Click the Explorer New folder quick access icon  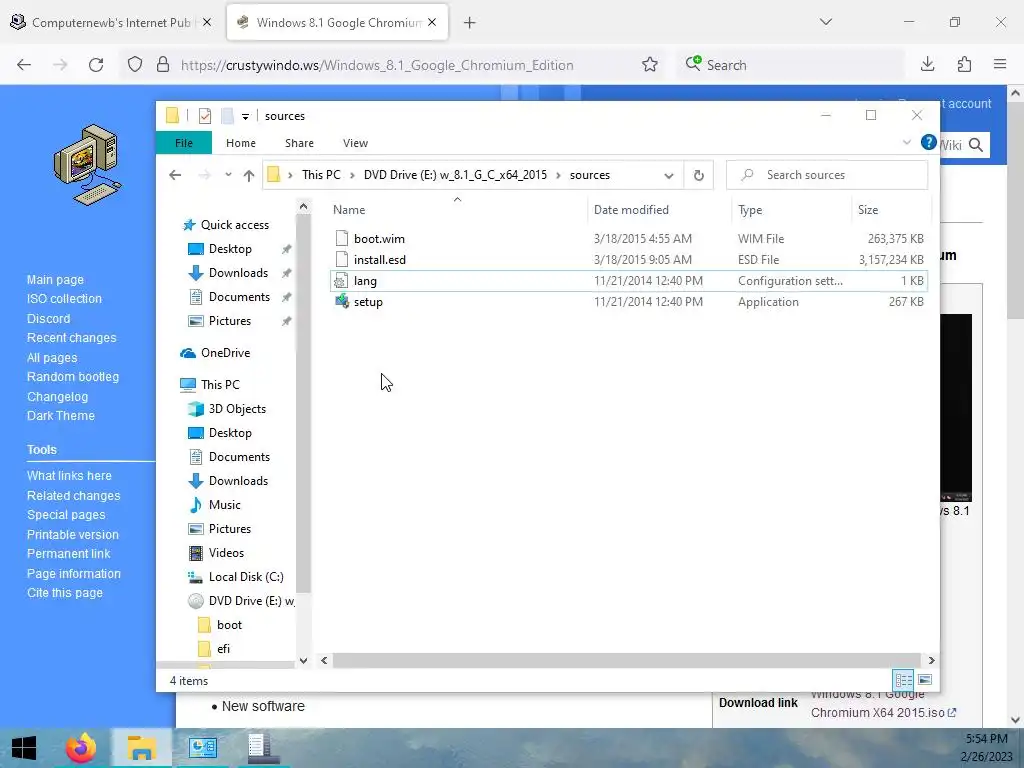tap(227, 116)
